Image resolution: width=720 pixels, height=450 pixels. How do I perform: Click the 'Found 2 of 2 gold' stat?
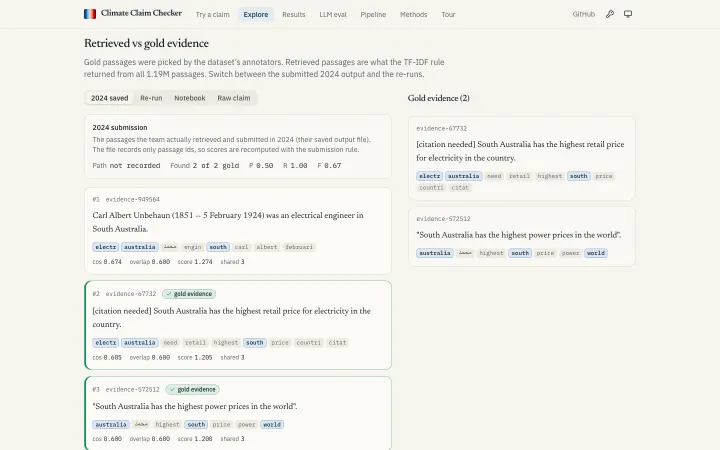click(204, 165)
